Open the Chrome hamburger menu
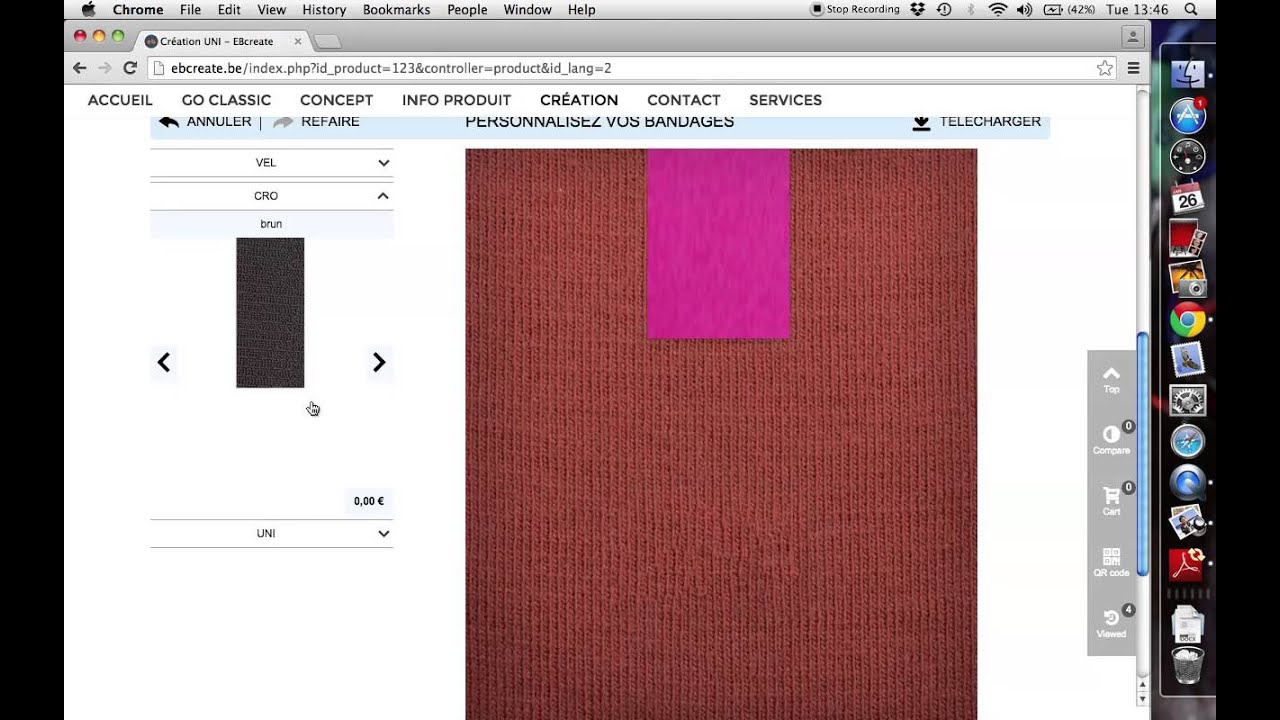 tap(1133, 68)
